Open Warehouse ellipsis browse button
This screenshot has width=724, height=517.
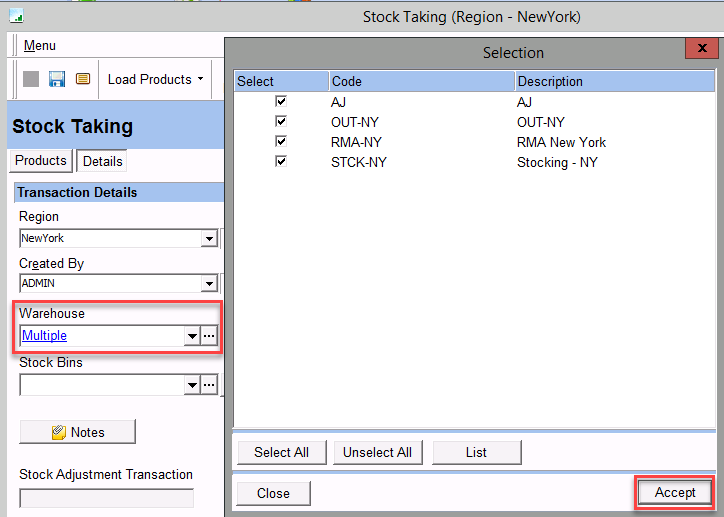[209, 337]
